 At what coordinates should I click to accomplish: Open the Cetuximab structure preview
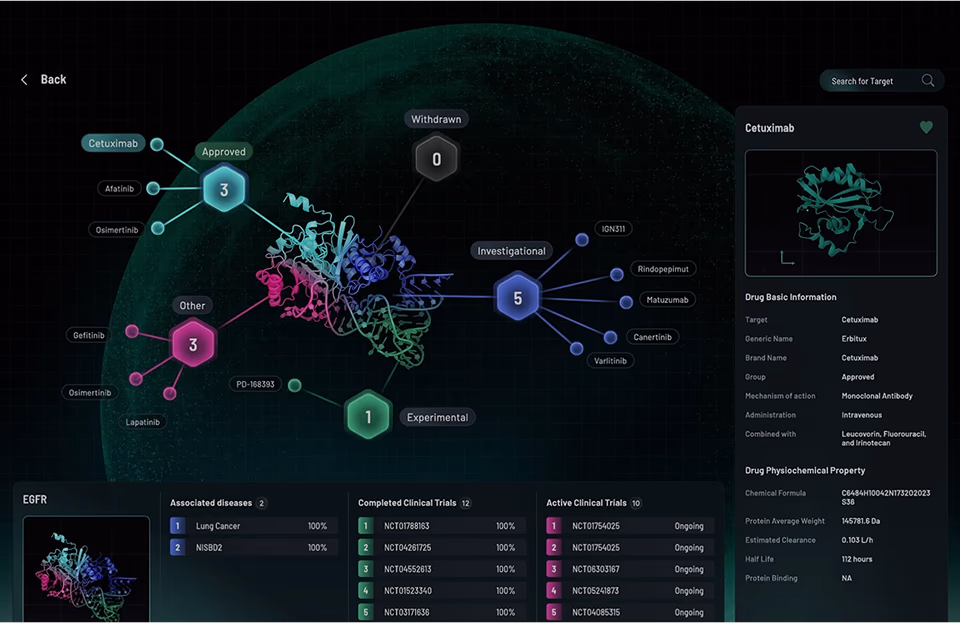[x=840, y=213]
